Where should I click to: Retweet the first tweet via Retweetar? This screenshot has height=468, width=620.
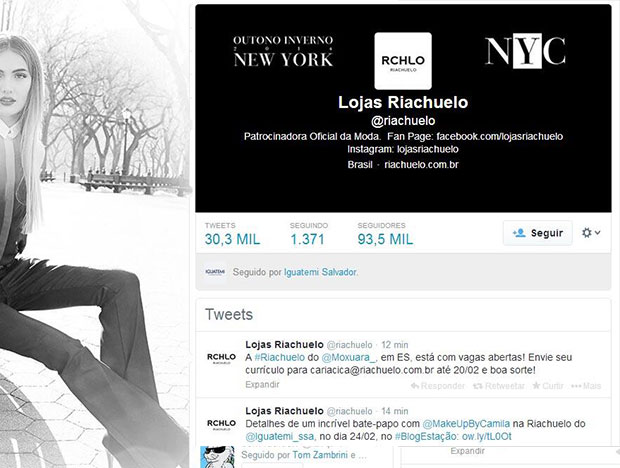click(499, 386)
